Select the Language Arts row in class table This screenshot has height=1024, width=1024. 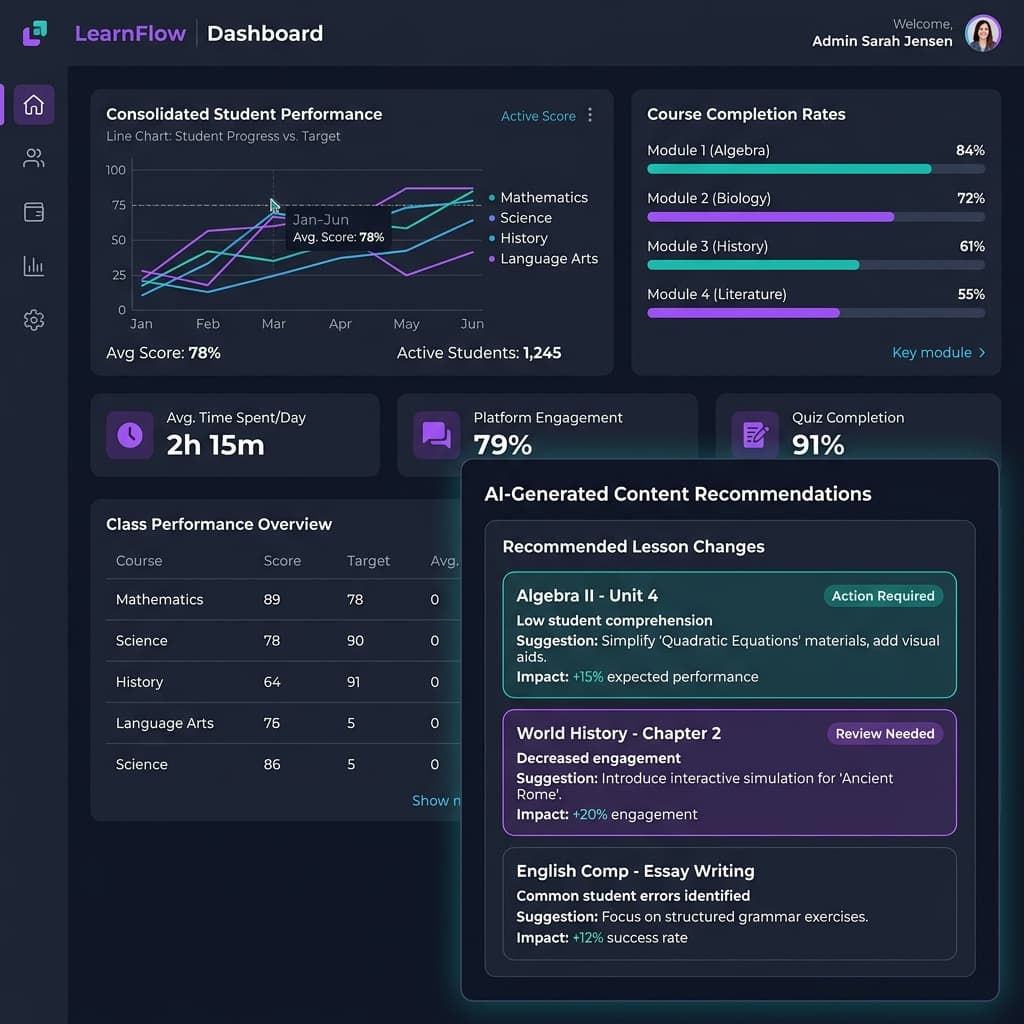[x=283, y=723]
